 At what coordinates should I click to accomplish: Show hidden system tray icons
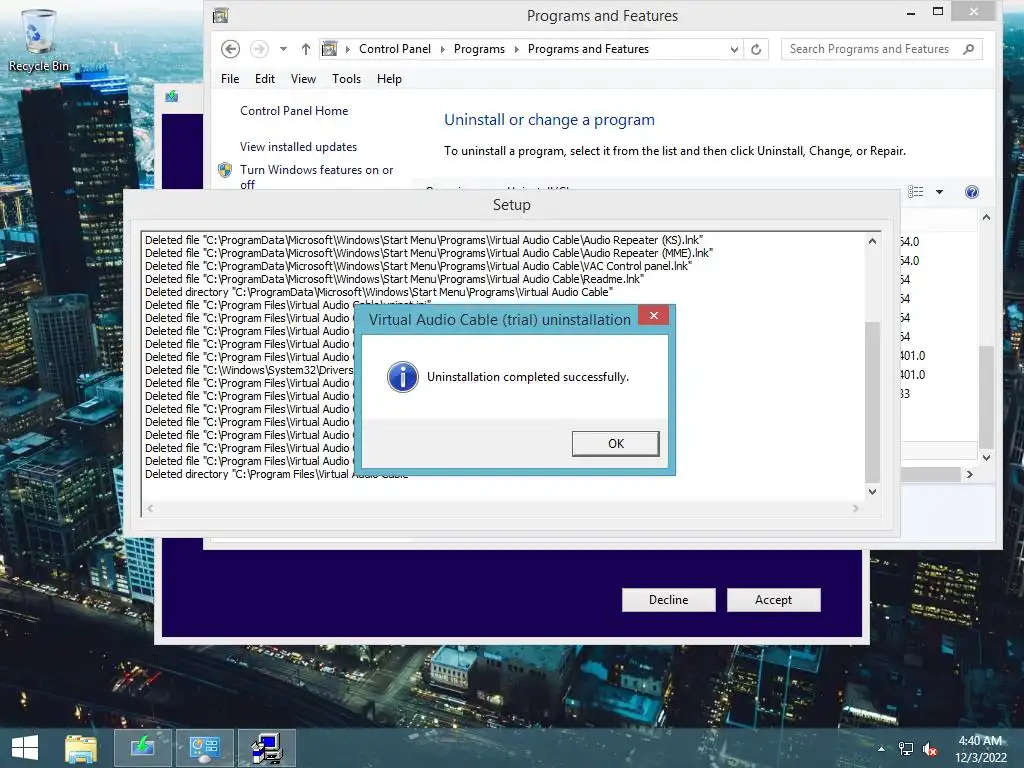coord(882,749)
